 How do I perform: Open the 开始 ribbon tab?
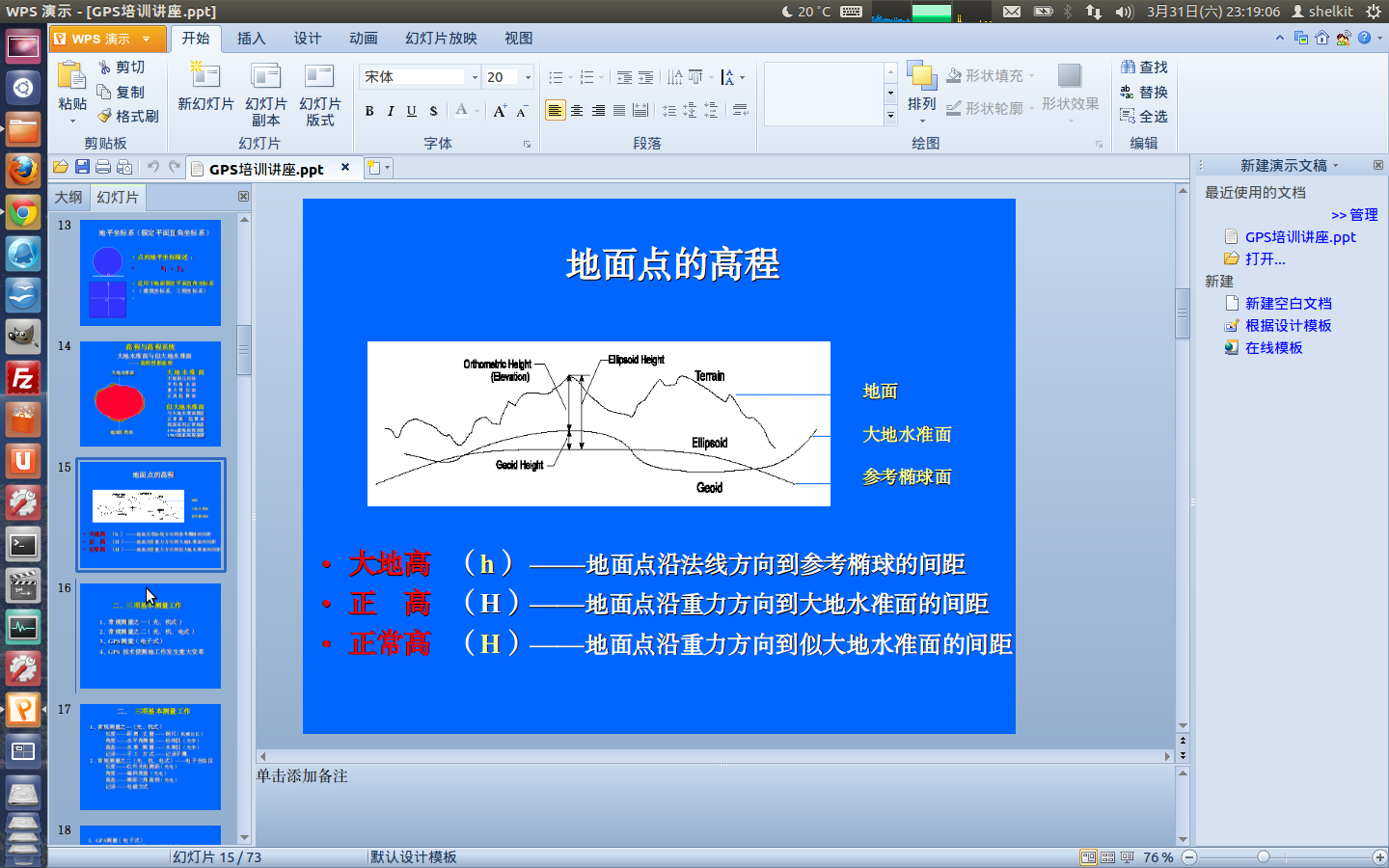(196, 39)
